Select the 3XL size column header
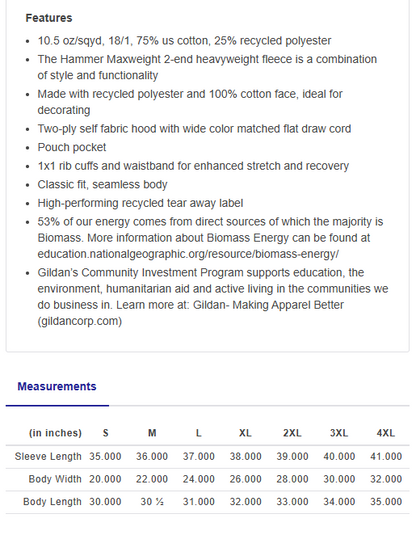 point(339,433)
